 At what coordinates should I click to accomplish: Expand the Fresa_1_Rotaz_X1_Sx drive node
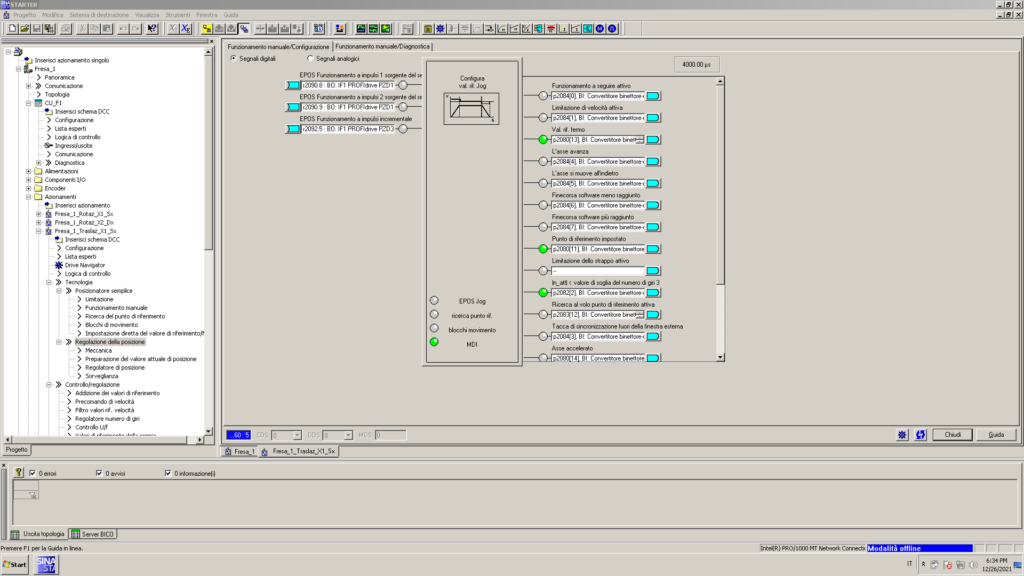(39, 214)
